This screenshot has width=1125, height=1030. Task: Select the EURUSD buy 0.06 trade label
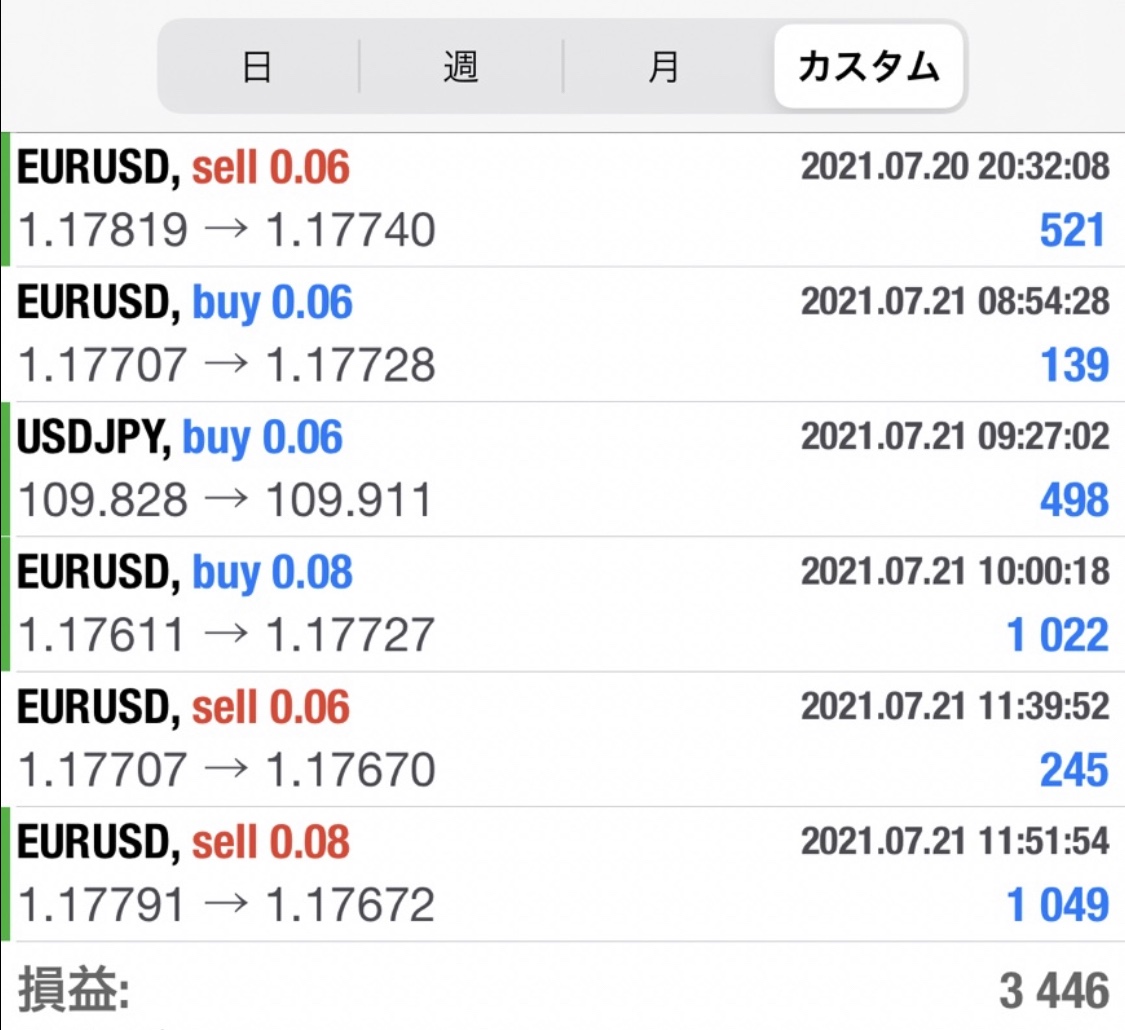pos(185,303)
